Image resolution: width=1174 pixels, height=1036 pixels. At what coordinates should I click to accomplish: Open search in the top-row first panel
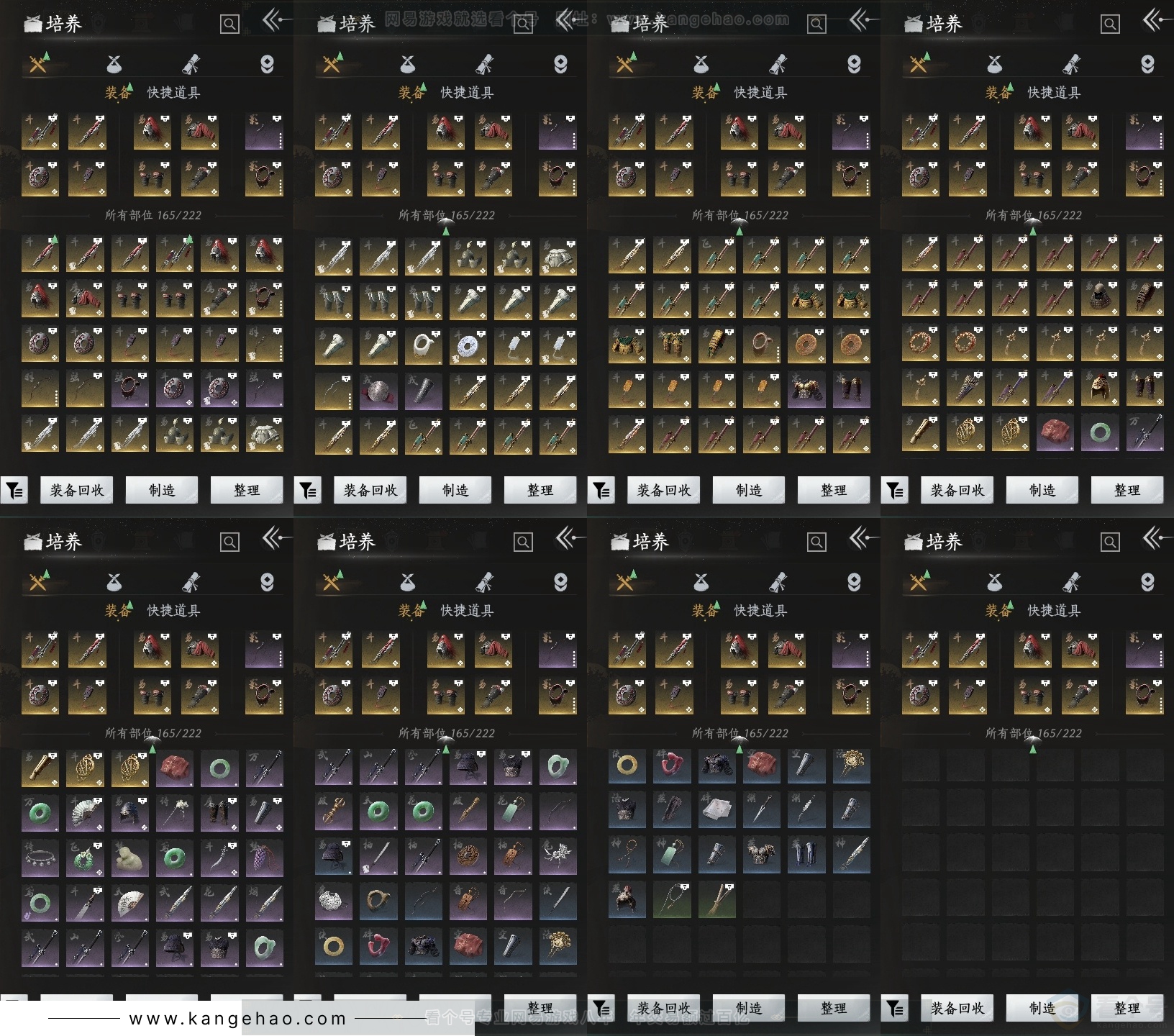[229, 24]
